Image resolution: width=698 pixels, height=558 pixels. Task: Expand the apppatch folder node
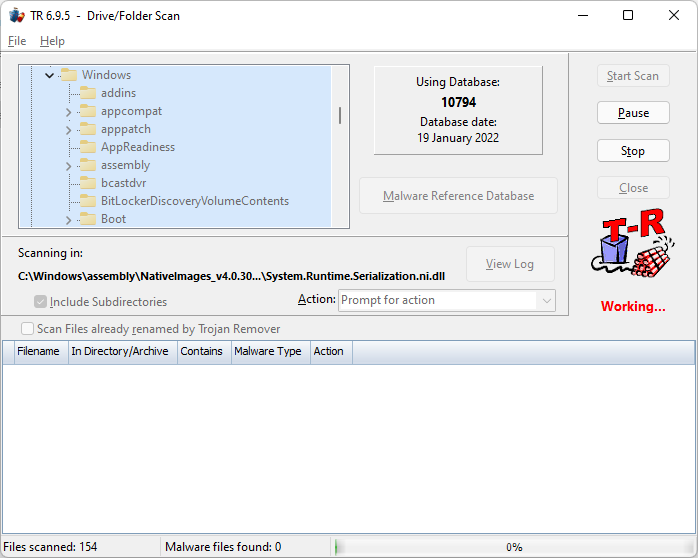pos(69,130)
